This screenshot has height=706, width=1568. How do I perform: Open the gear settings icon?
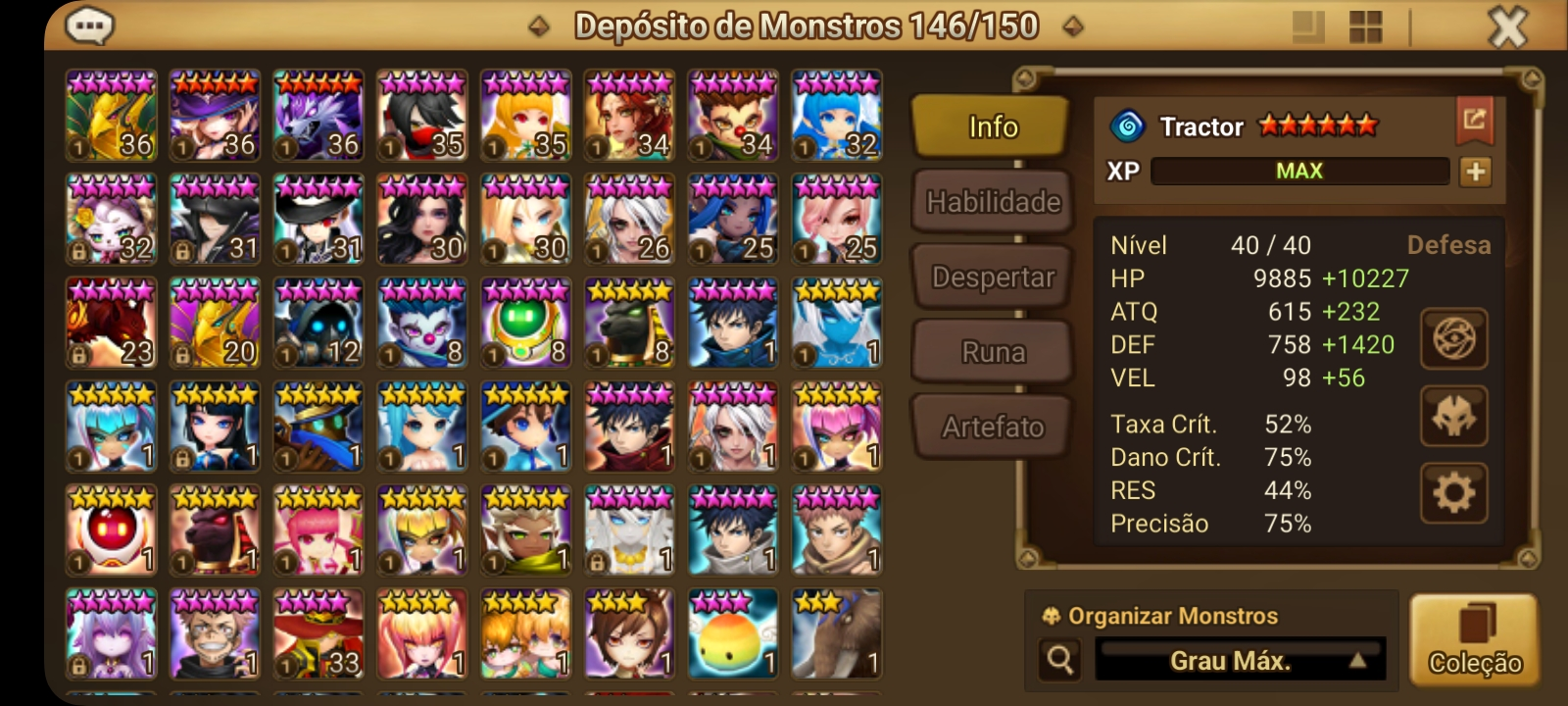1453,492
